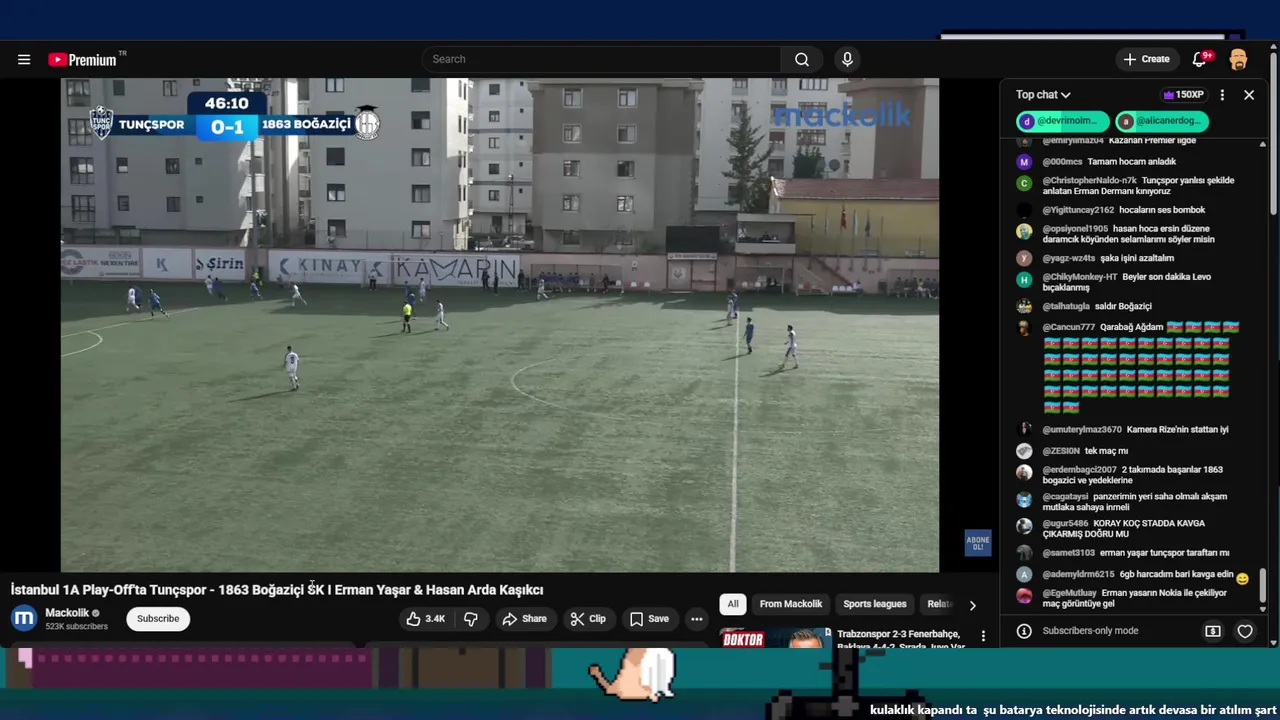1280x720 pixels.
Task: Open the YouTube hamburger guide menu
Action: pos(24,59)
